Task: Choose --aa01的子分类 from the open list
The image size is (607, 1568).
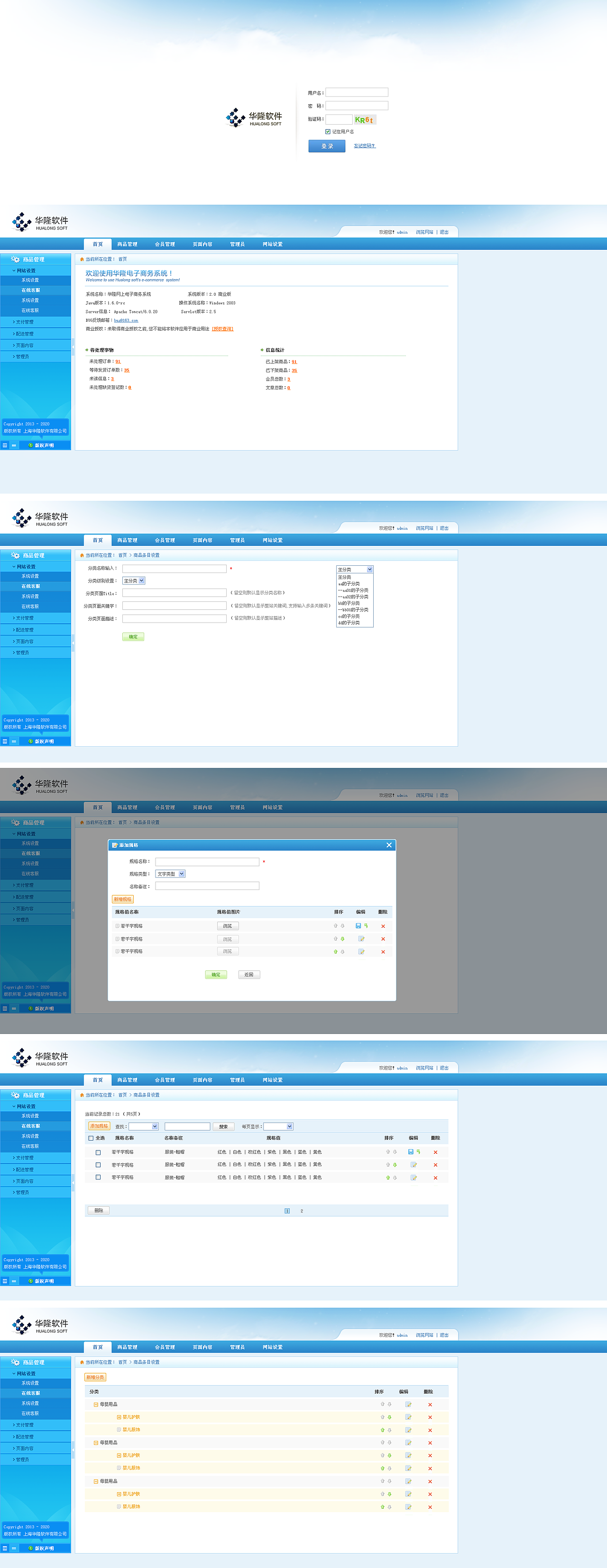Action: pyautogui.click(x=353, y=590)
